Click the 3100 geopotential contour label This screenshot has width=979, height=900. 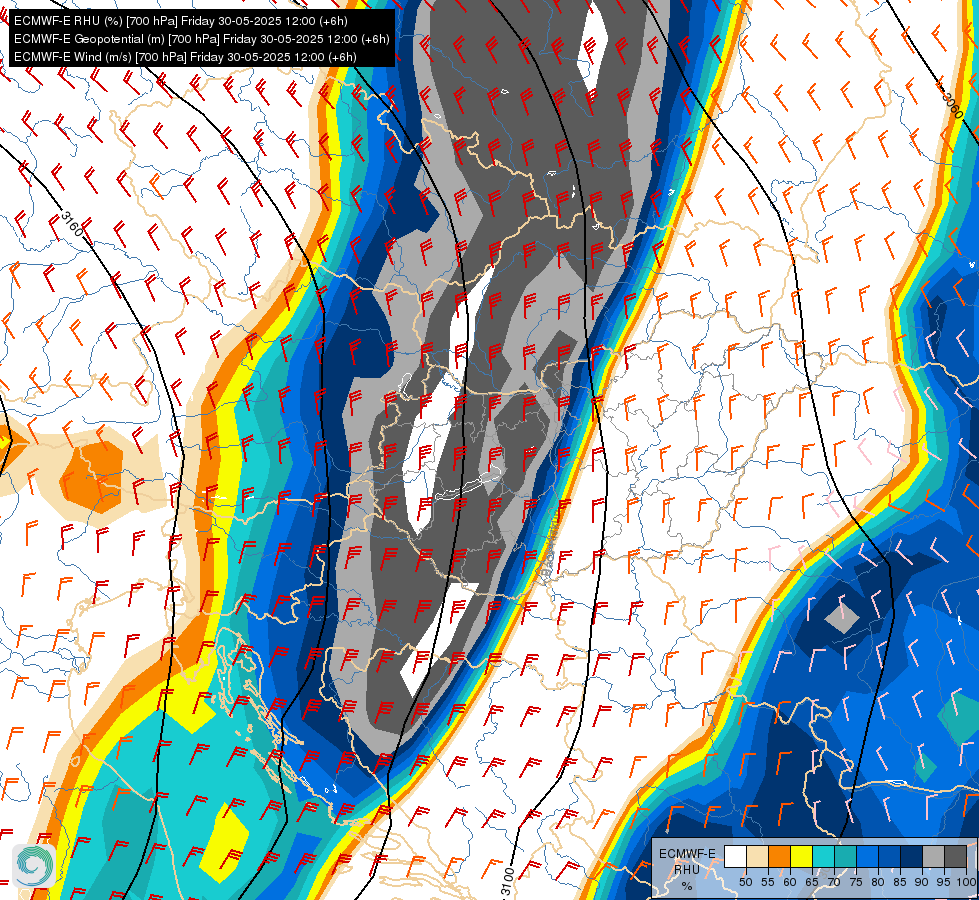508,881
